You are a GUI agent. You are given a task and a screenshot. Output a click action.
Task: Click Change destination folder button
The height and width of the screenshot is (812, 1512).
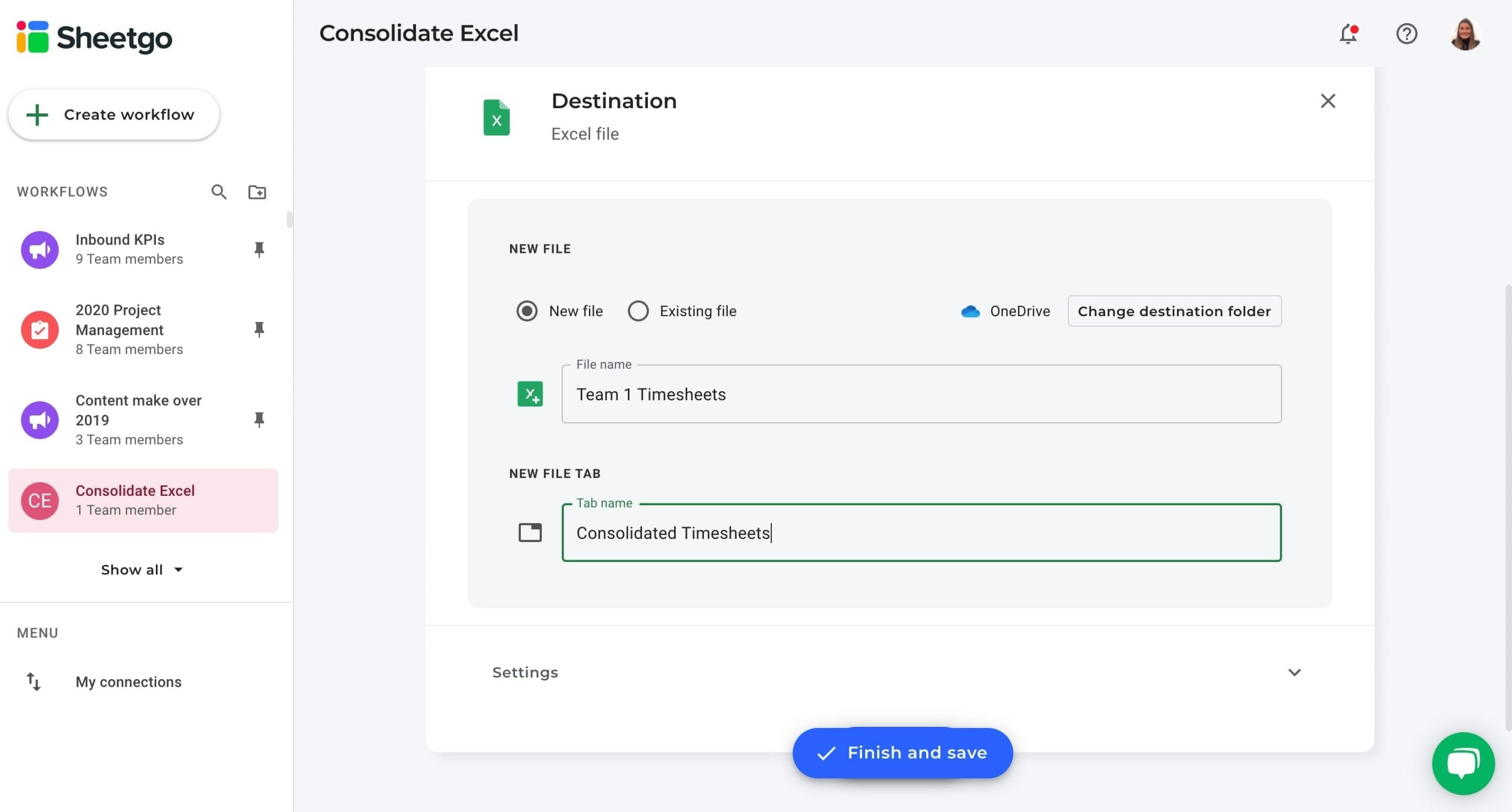pyautogui.click(x=1174, y=311)
